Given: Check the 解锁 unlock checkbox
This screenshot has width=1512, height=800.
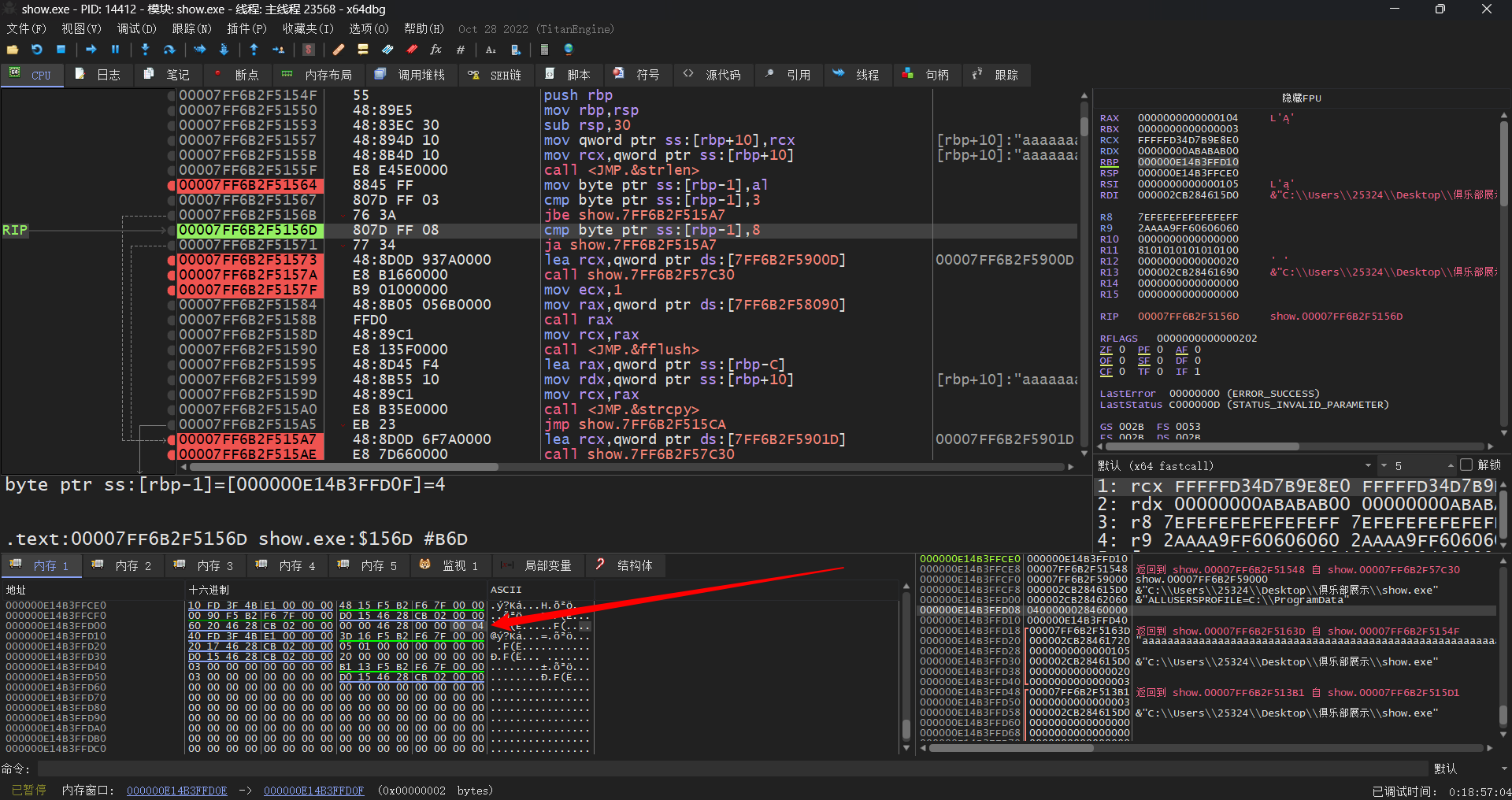Looking at the screenshot, I should click(x=1466, y=465).
